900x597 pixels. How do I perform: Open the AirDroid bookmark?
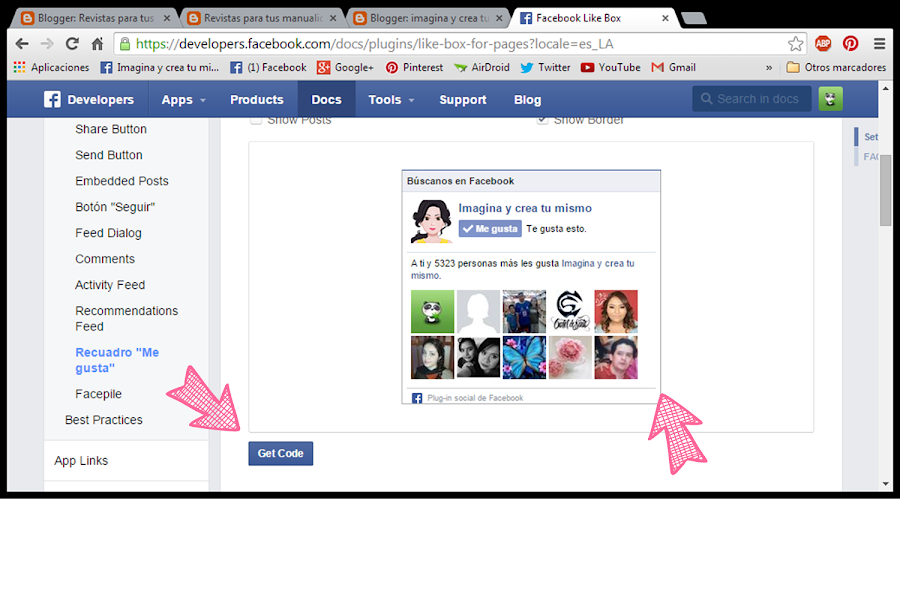[x=482, y=68]
